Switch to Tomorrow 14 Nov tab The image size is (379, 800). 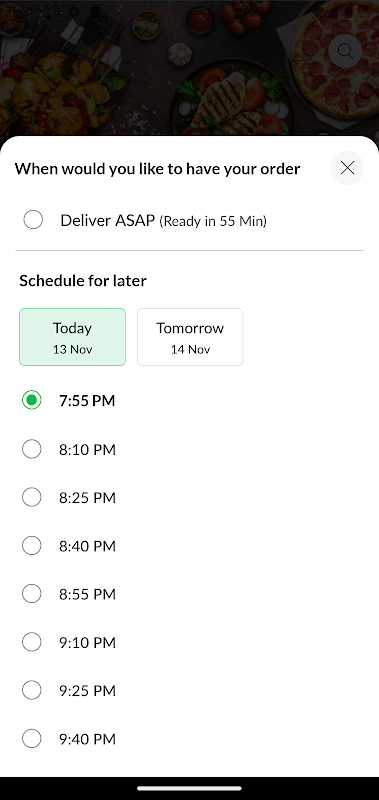pos(190,337)
